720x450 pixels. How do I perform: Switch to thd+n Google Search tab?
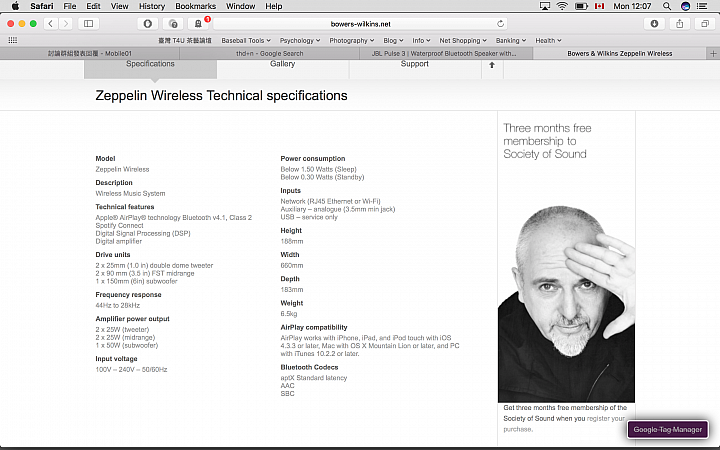pos(270,54)
